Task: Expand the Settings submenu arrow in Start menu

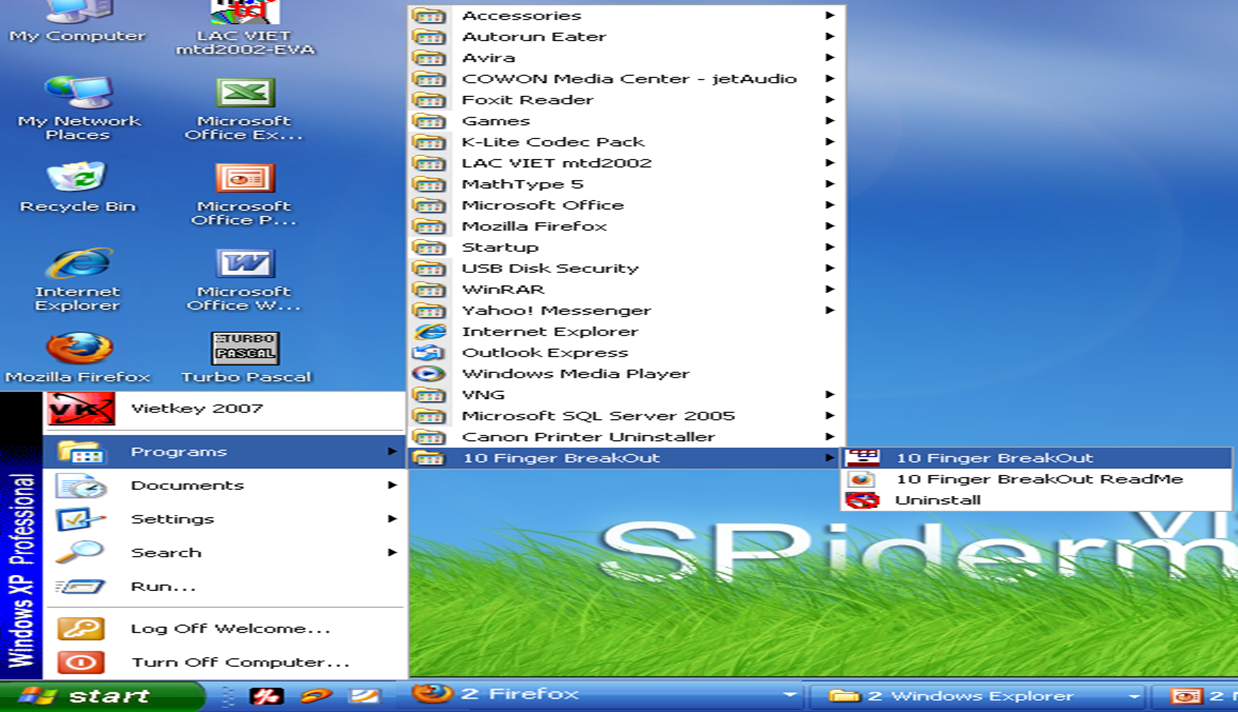Action: 392,519
